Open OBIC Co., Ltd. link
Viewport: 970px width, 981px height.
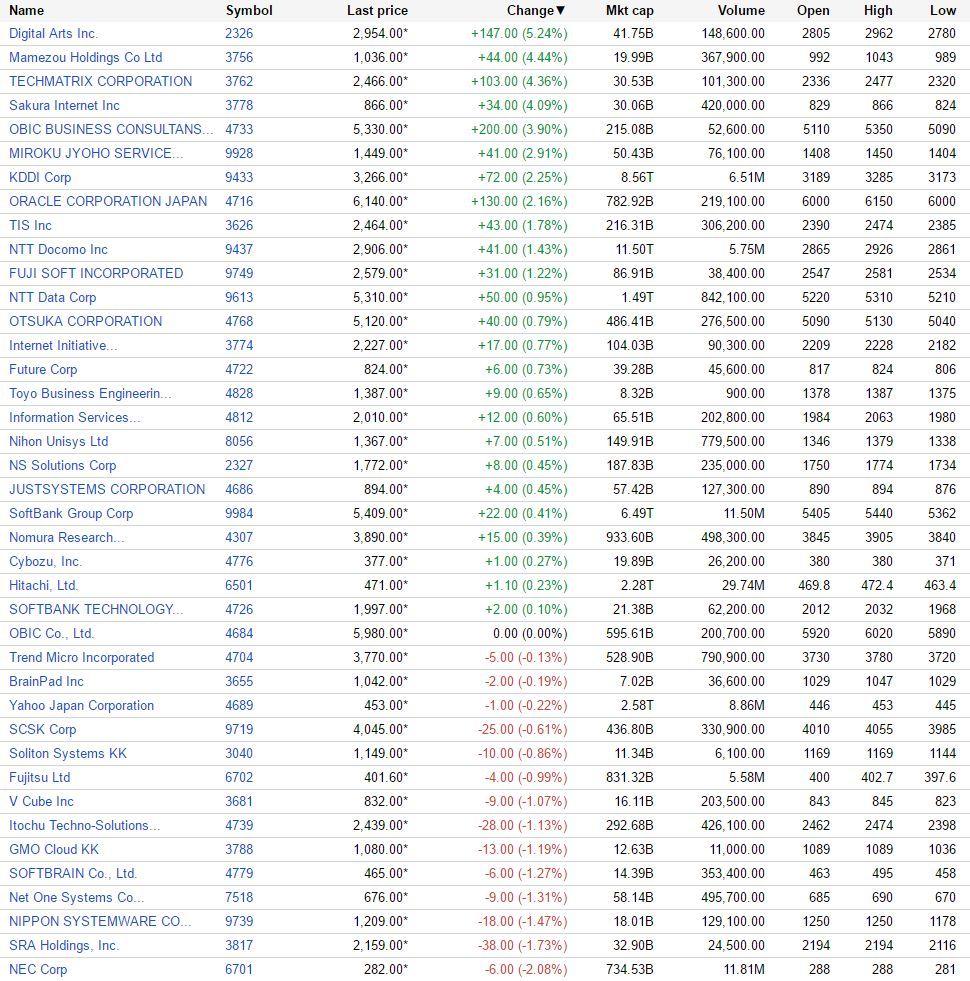(x=52, y=633)
